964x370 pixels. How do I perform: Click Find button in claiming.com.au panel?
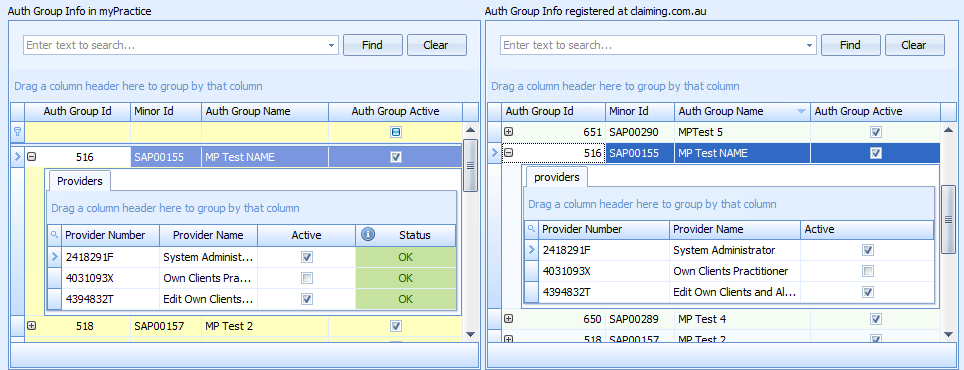(850, 45)
